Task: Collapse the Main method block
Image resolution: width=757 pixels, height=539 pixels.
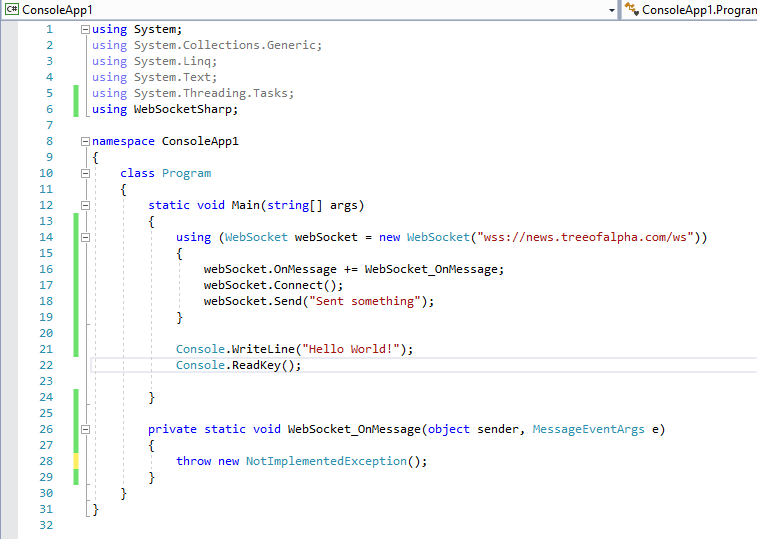Action: pyautogui.click(x=85, y=205)
